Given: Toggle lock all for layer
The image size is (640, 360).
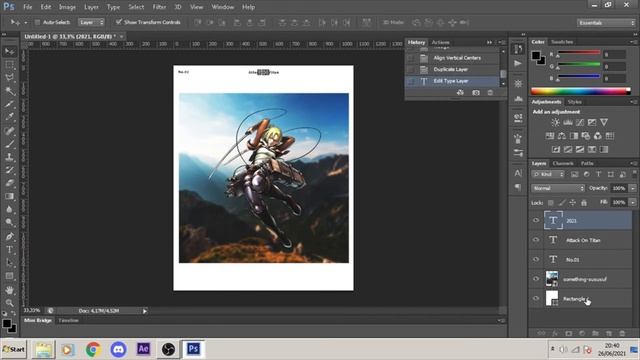Looking at the screenshot, I should (x=584, y=202).
